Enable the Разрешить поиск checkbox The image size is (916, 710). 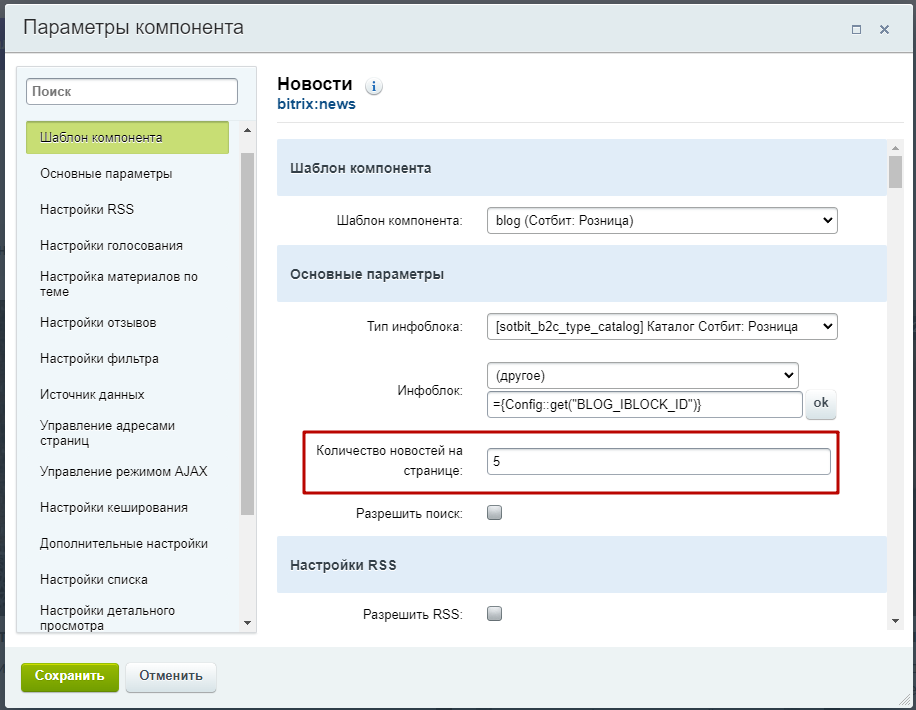coord(494,513)
